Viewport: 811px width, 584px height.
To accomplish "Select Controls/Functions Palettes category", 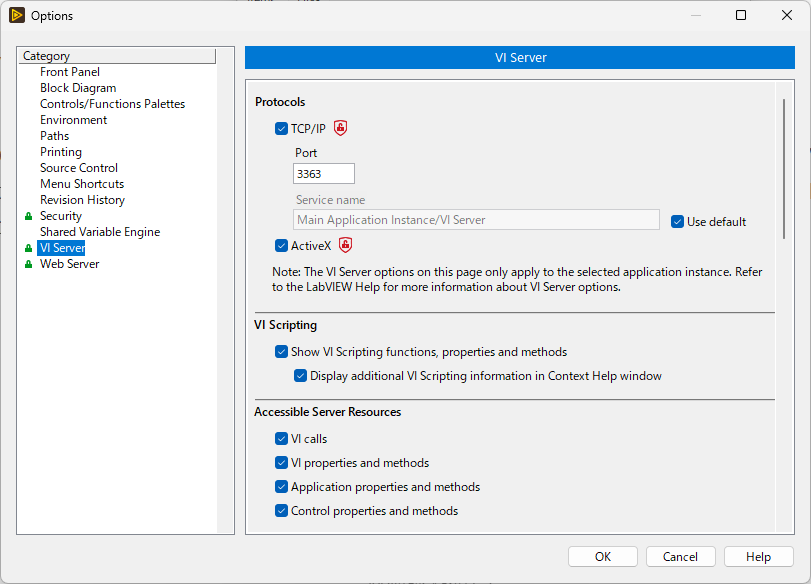I will pos(112,104).
